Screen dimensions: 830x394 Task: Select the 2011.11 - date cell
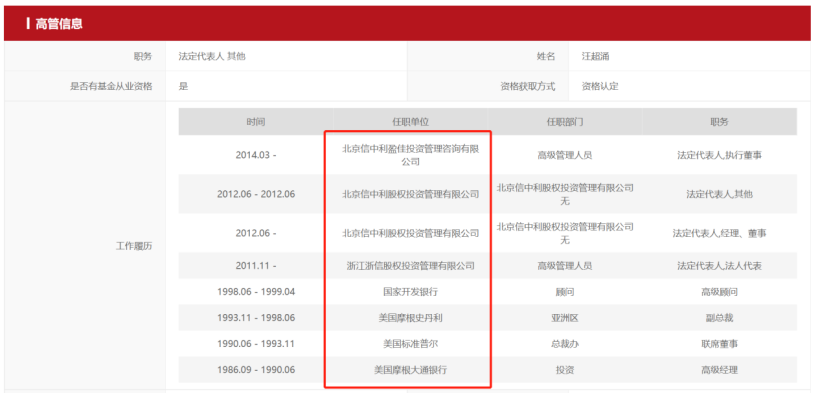pos(256,266)
